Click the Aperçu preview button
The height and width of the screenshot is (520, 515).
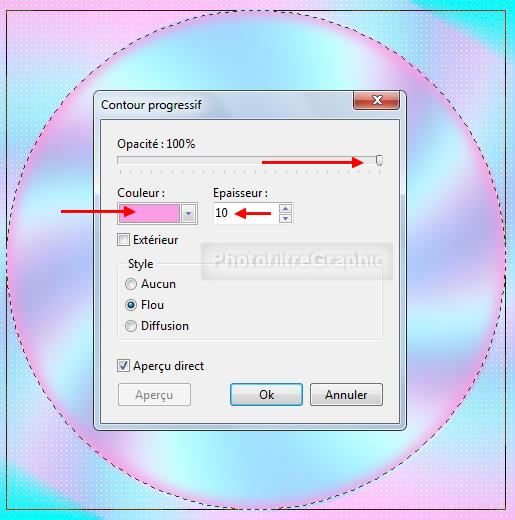click(154, 395)
